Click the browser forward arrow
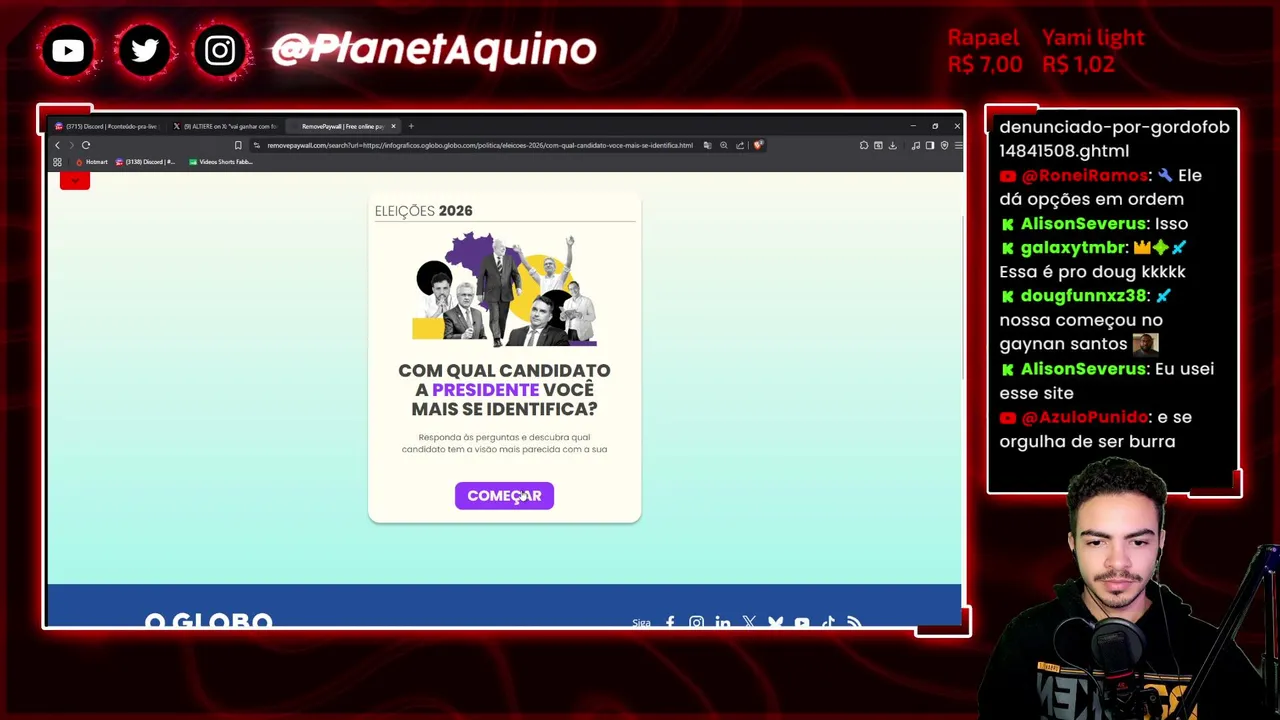Screen dimensions: 1280x720 (x=71, y=145)
